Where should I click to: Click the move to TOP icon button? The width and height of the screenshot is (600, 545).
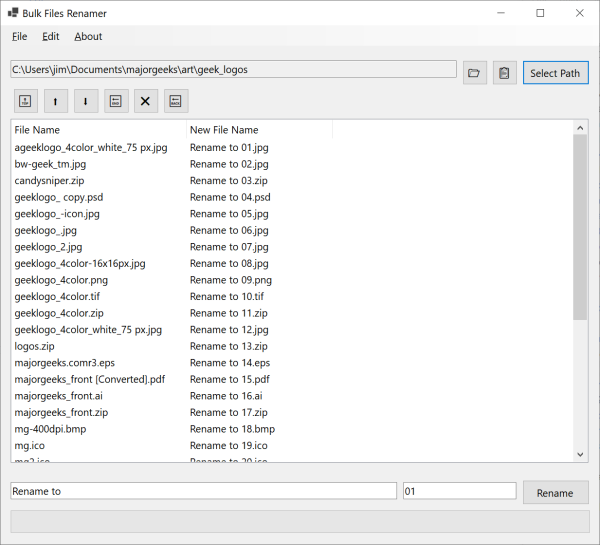[26, 101]
